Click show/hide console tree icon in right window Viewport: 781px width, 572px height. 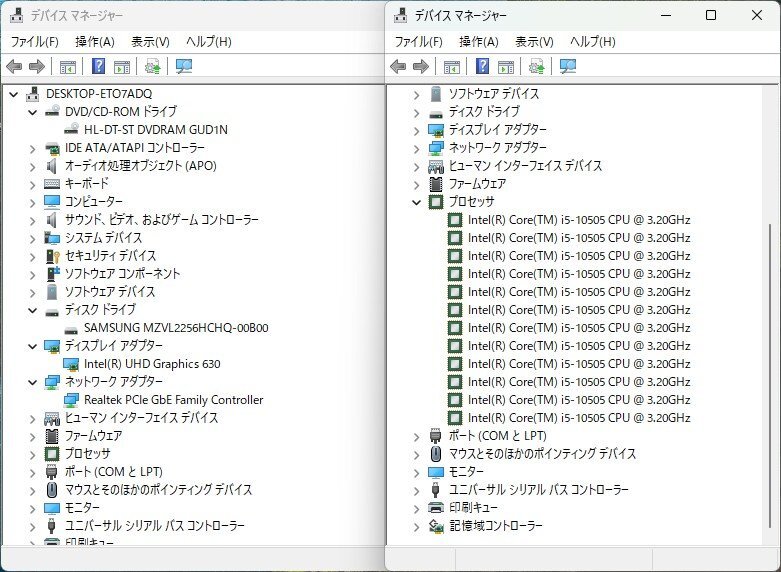tap(451, 66)
